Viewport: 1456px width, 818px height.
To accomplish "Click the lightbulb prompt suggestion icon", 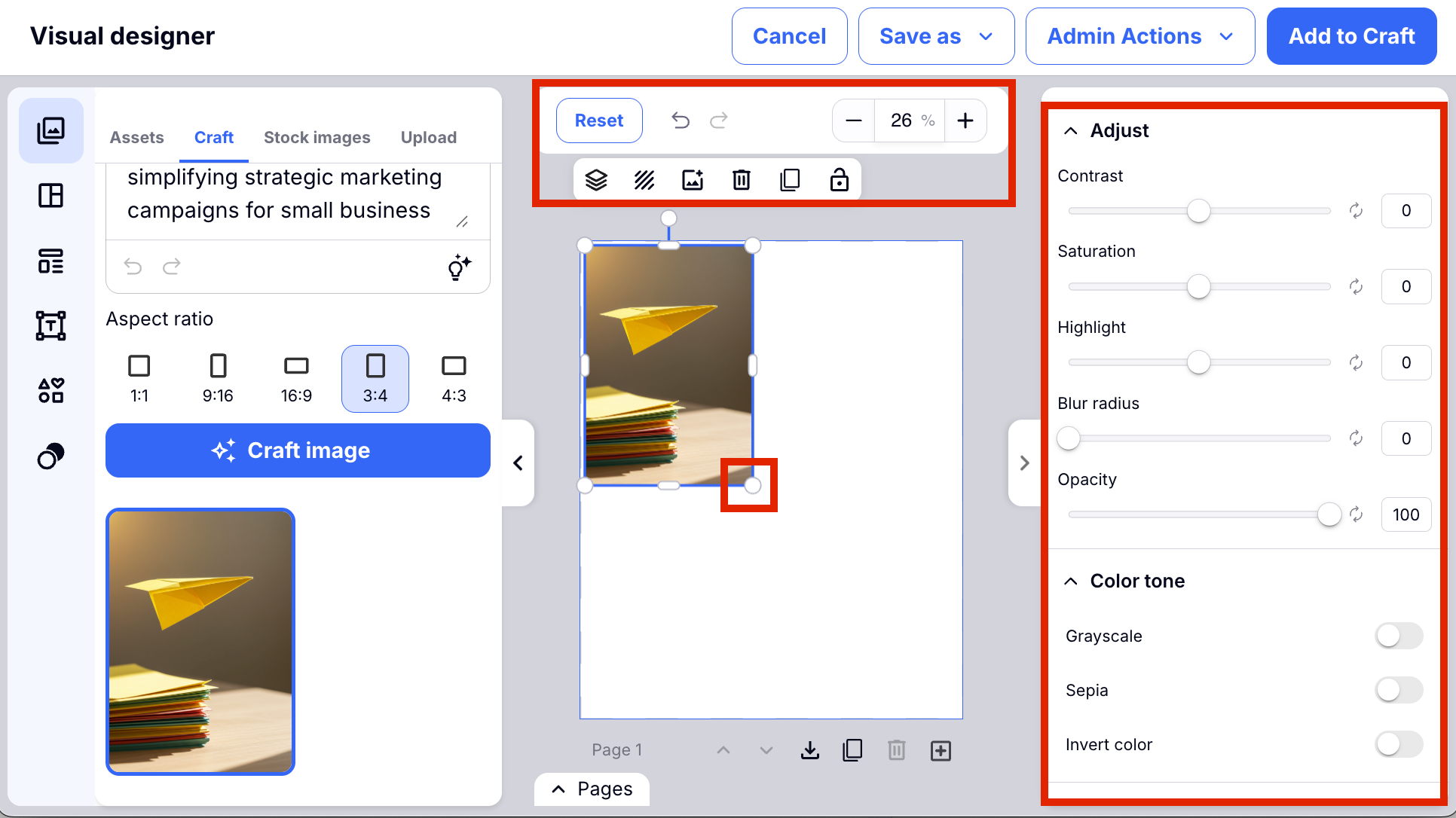I will [x=459, y=267].
